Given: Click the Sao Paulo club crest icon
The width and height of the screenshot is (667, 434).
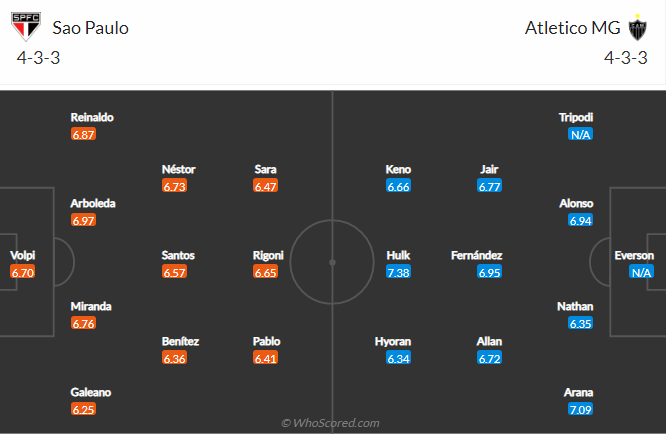Looking at the screenshot, I should point(26,27).
